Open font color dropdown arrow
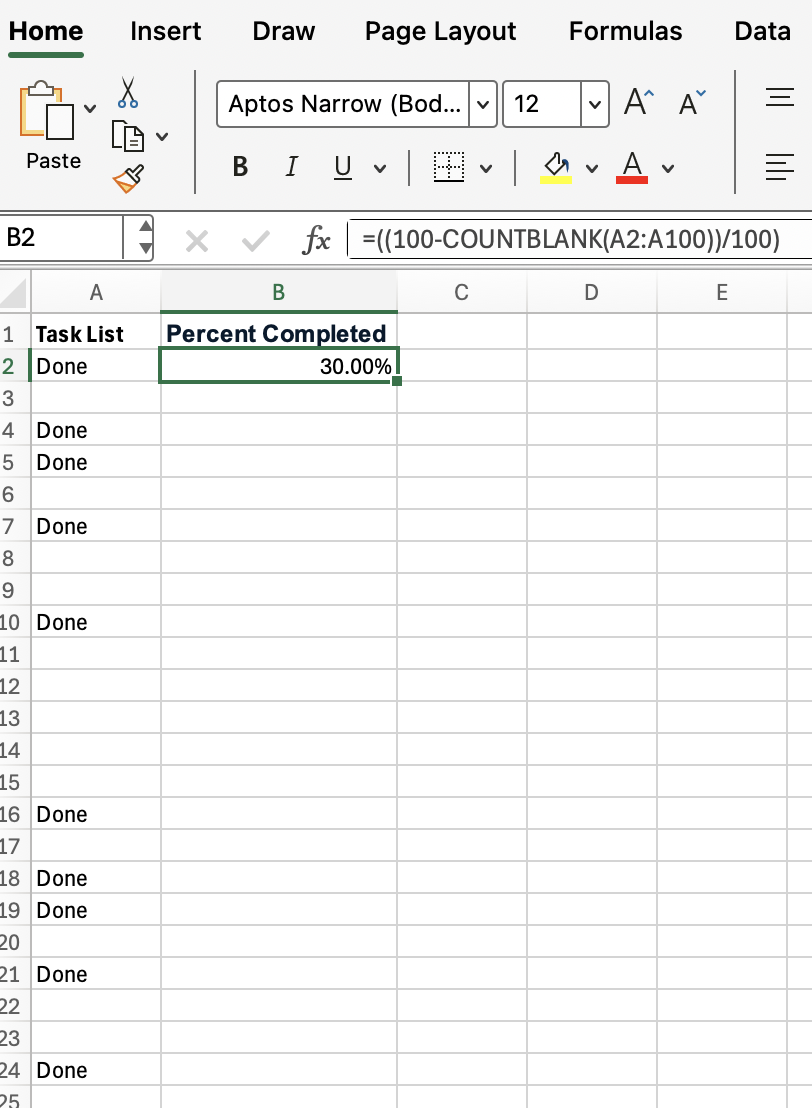 [668, 168]
